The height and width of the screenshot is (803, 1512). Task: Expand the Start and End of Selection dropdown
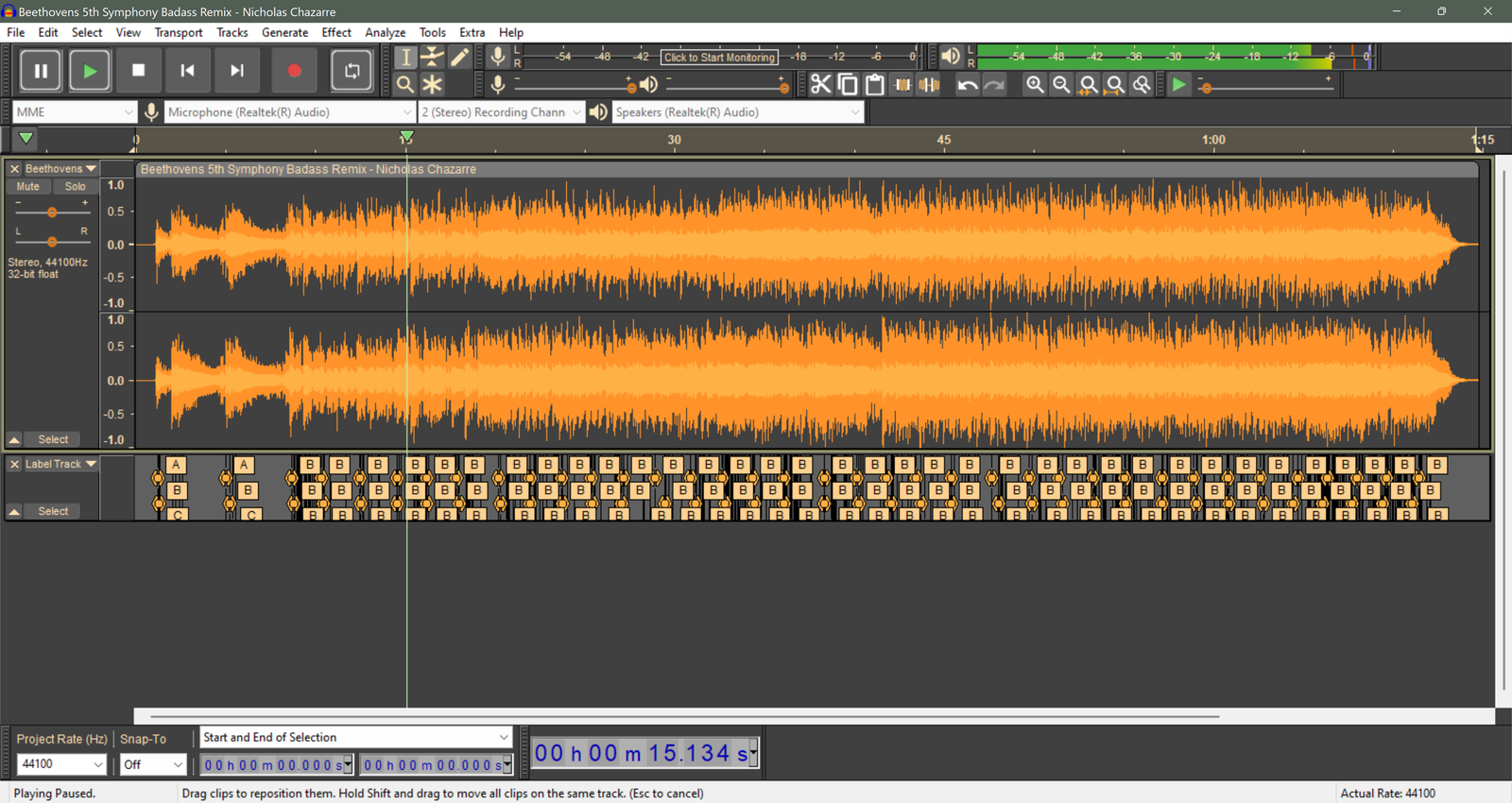click(355, 738)
